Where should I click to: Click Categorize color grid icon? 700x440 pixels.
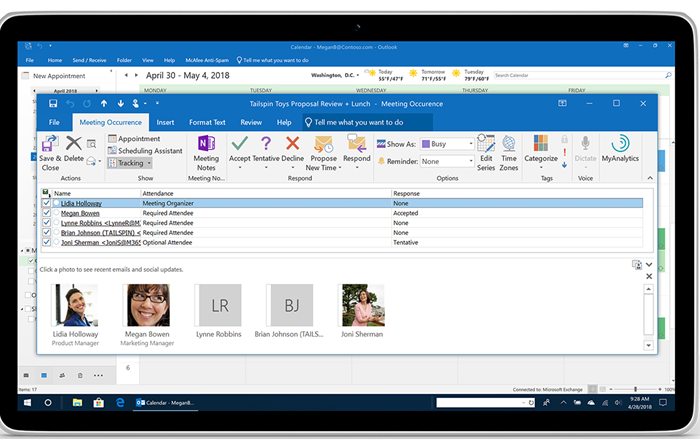(541, 143)
